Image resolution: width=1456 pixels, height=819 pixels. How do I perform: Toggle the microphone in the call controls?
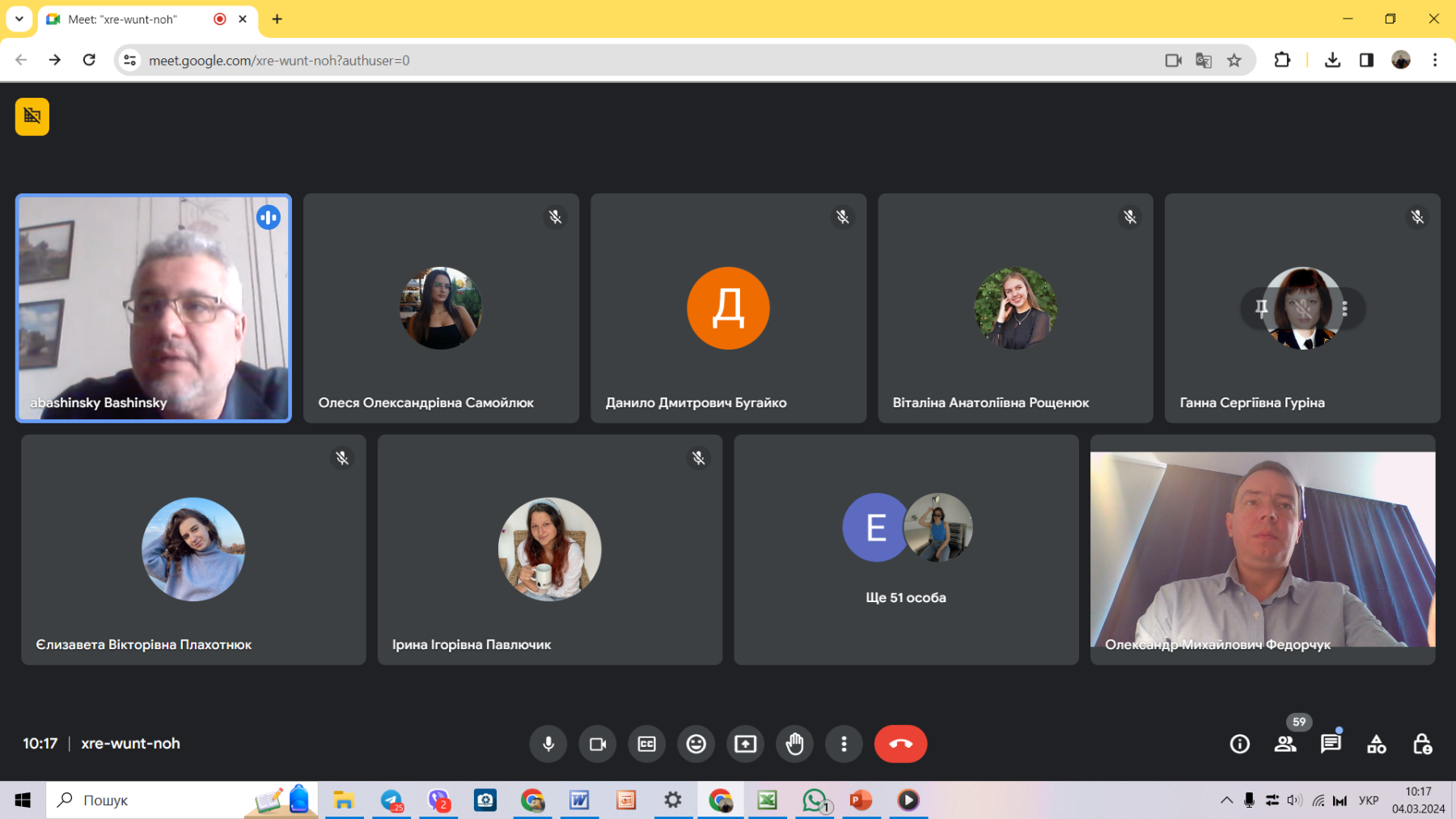click(548, 744)
